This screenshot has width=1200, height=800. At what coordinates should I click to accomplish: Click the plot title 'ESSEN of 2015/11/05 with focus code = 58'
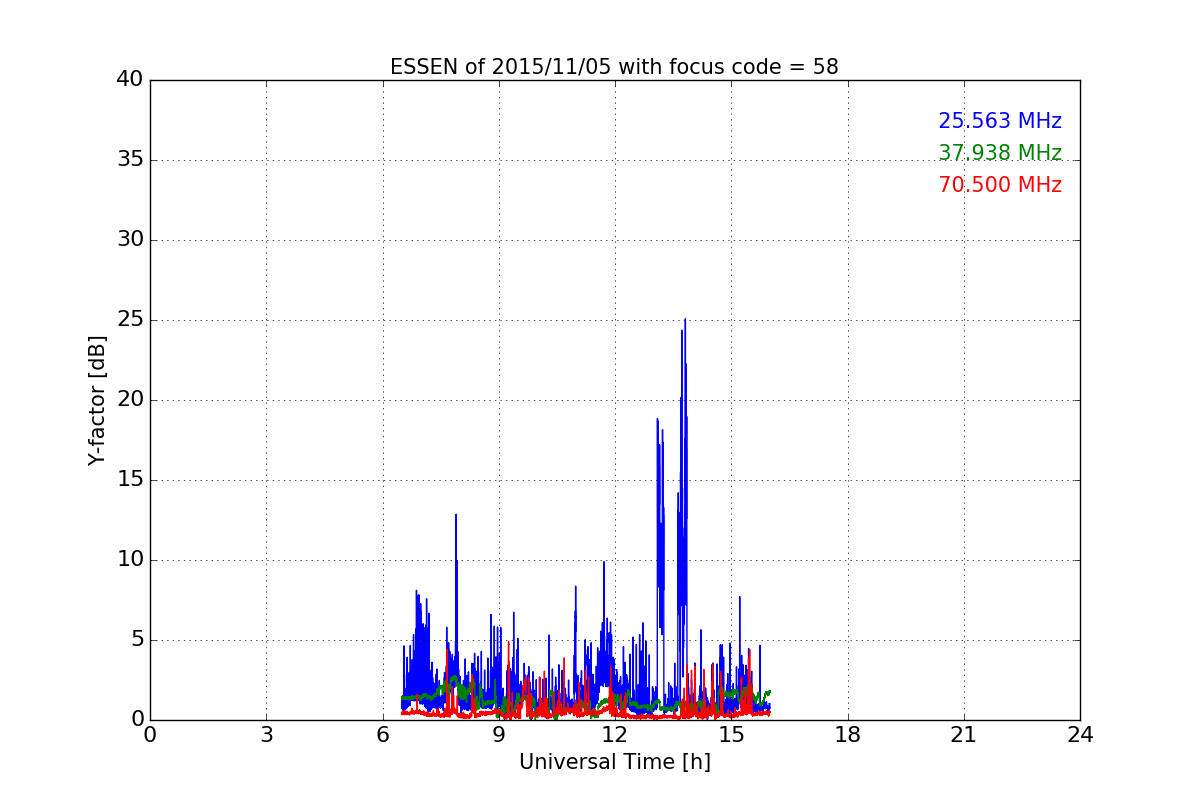pyautogui.click(x=614, y=67)
